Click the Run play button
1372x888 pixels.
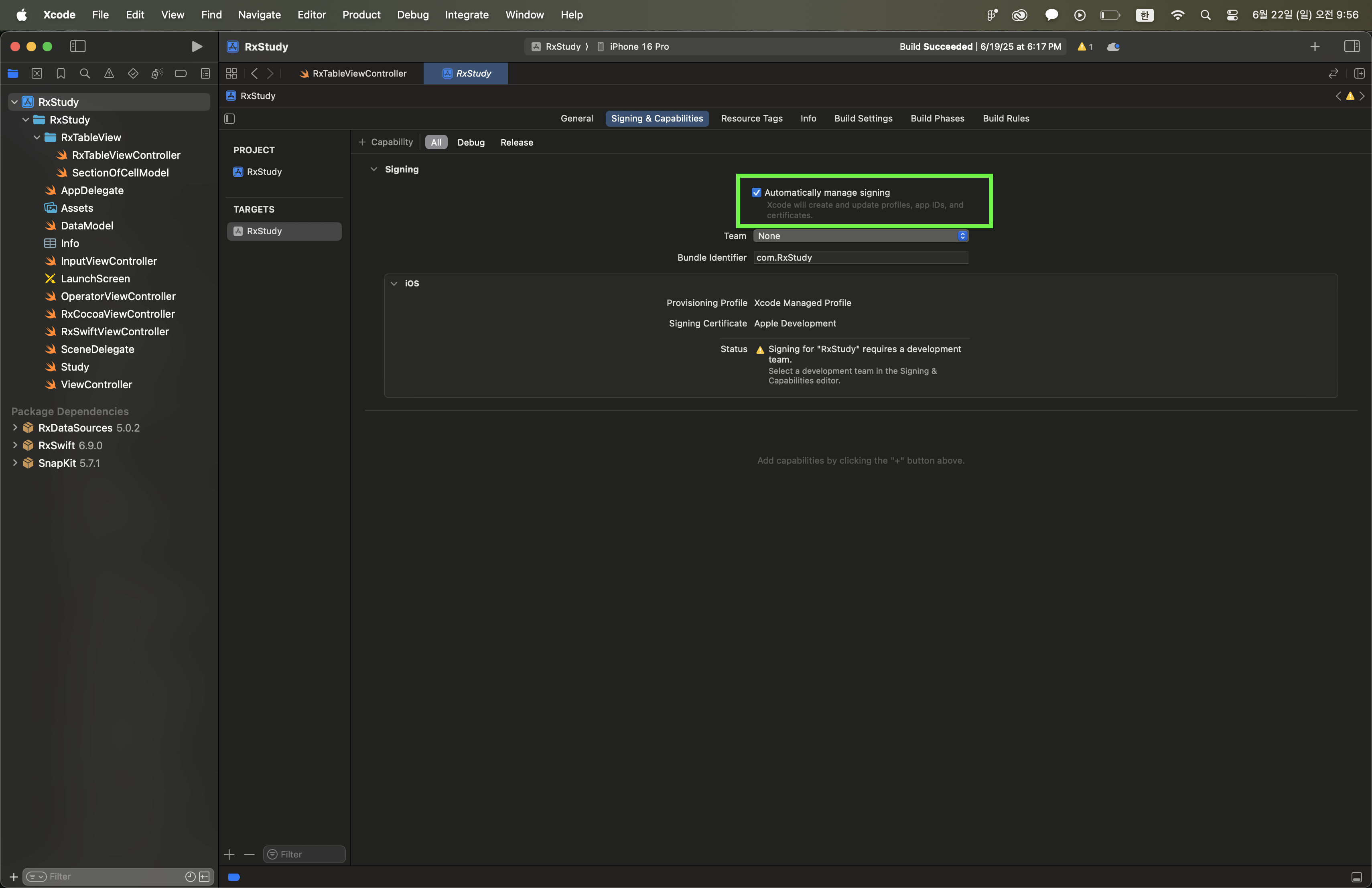pos(197,47)
